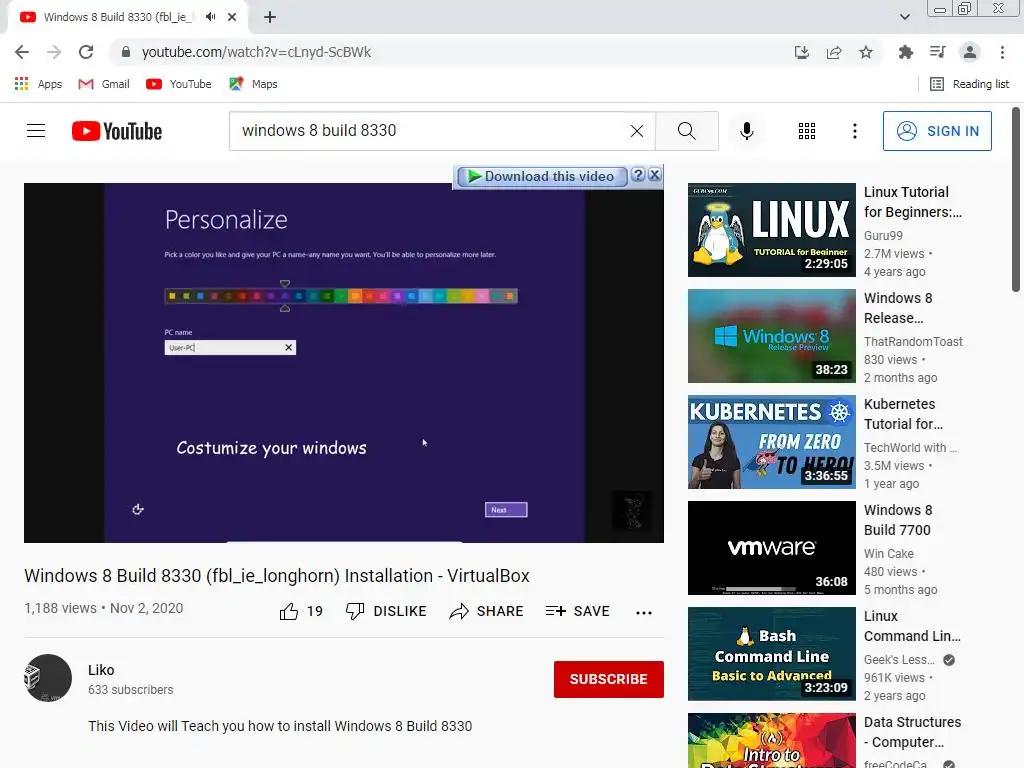Open Data Structures video title
The height and width of the screenshot is (768, 1024).
tap(912, 732)
